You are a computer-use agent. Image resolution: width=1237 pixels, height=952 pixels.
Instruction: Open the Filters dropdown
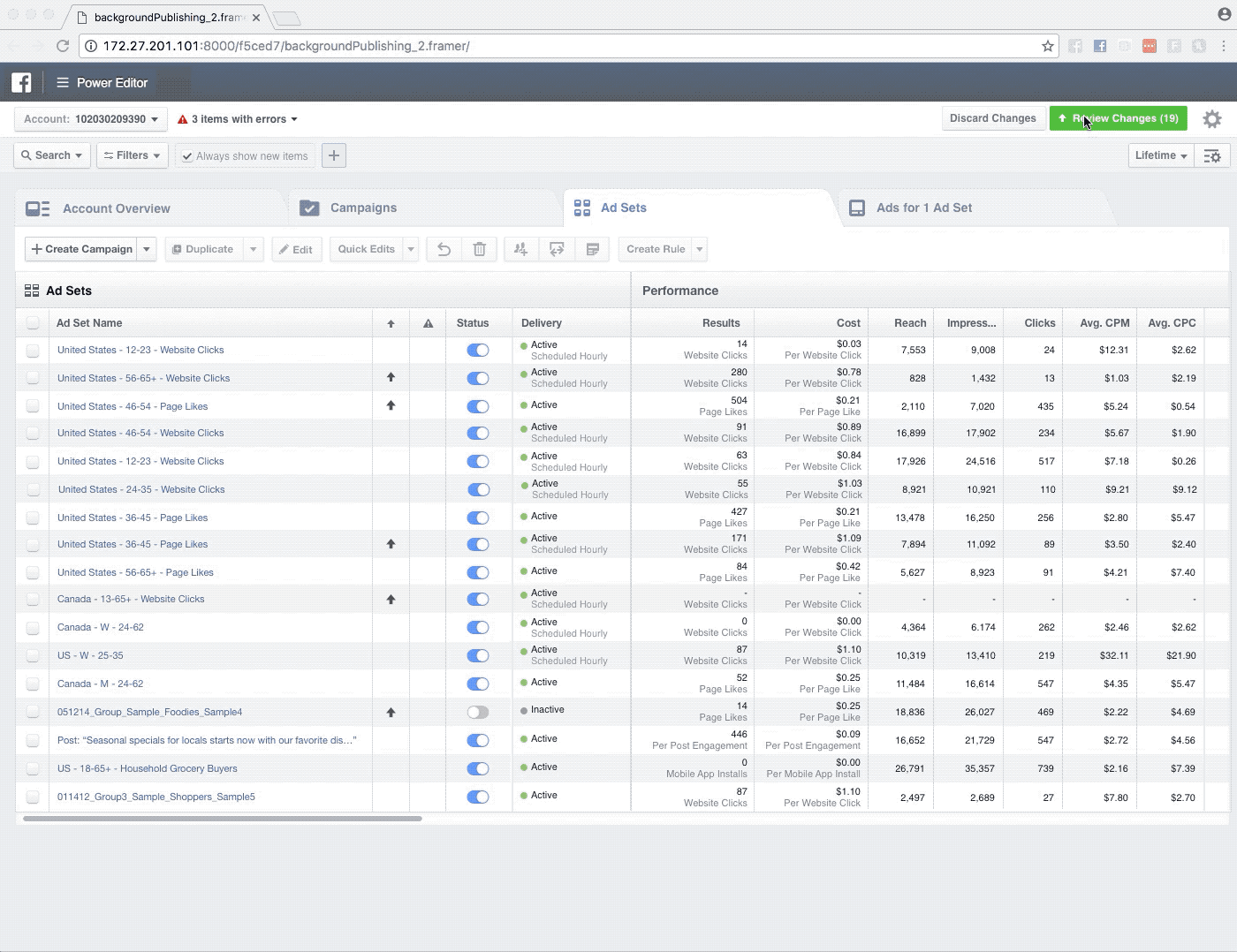(x=133, y=155)
